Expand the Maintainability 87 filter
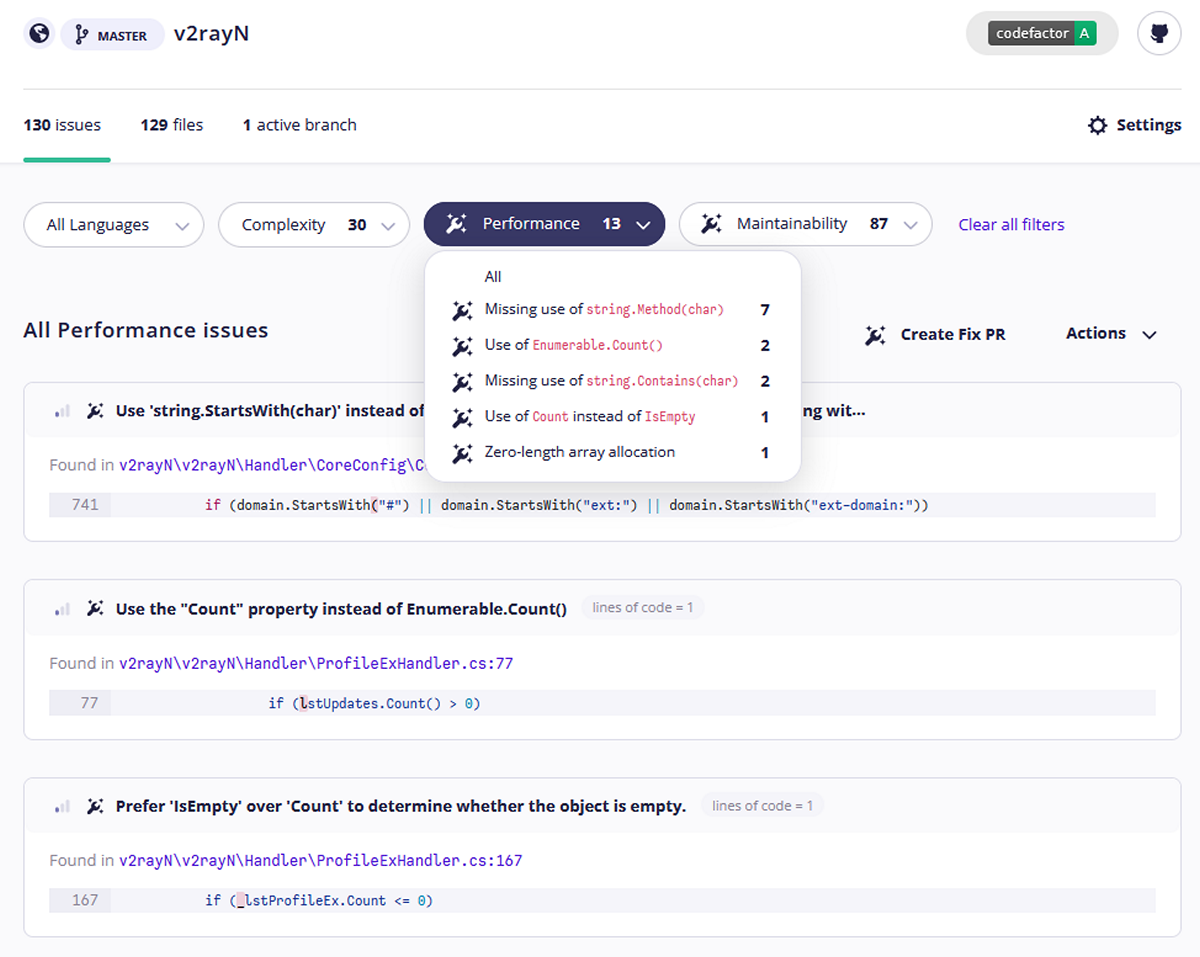Screen dimensions: 1200x957 point(805,224)
